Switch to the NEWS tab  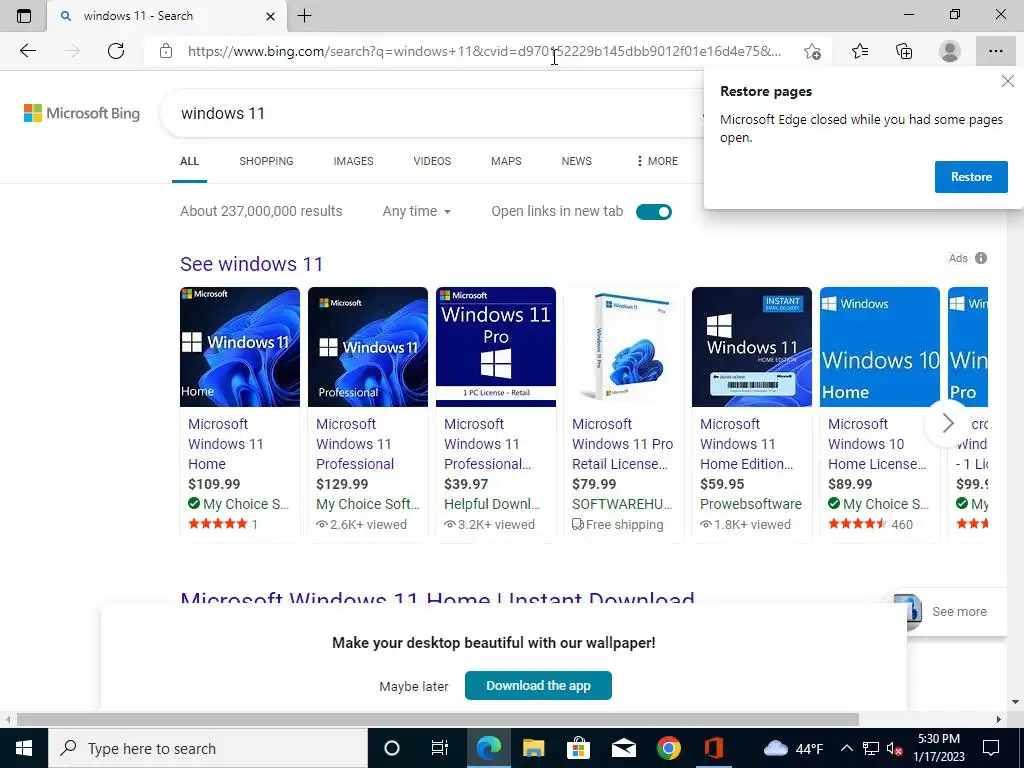(x=577, y=161)
